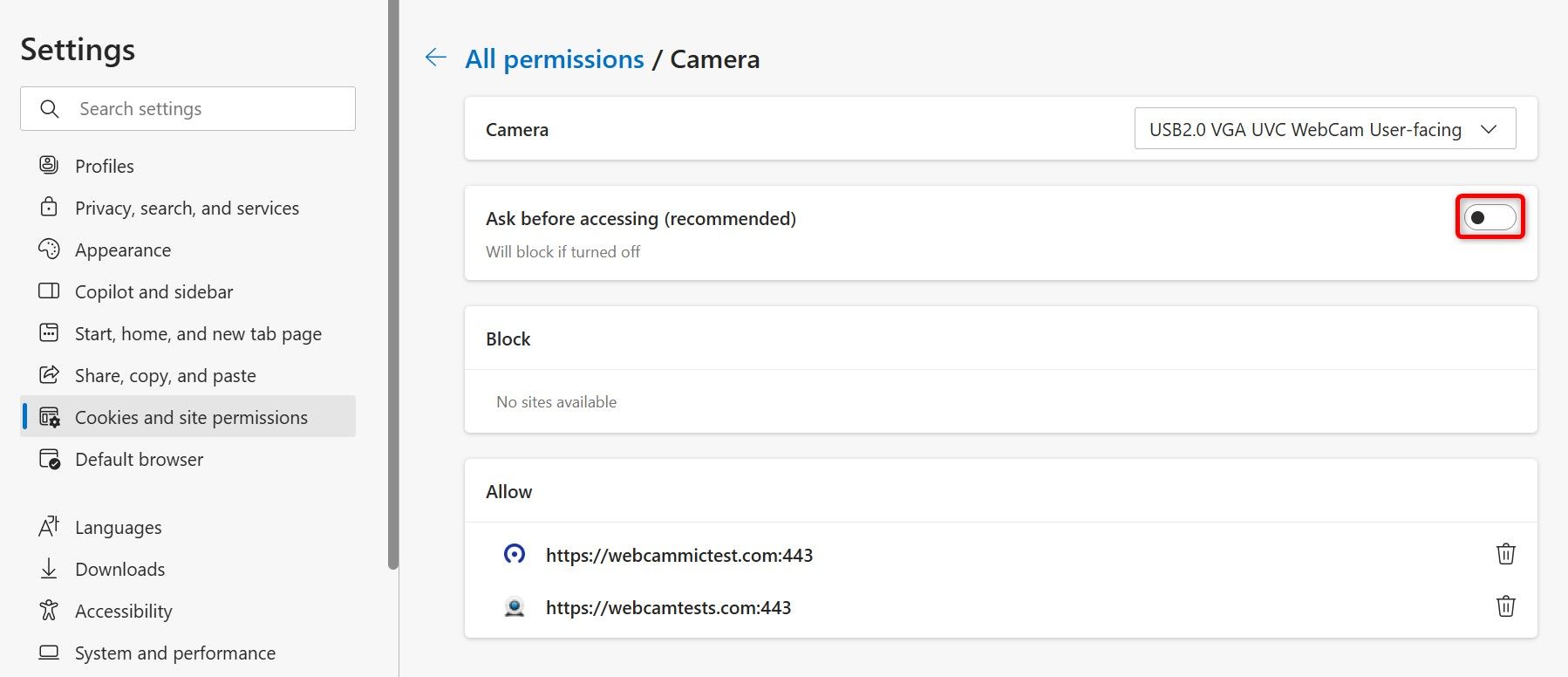Open the camera device dropdown
Image resolution: width=1568 pixels, height=677 pixels.
1324,129
